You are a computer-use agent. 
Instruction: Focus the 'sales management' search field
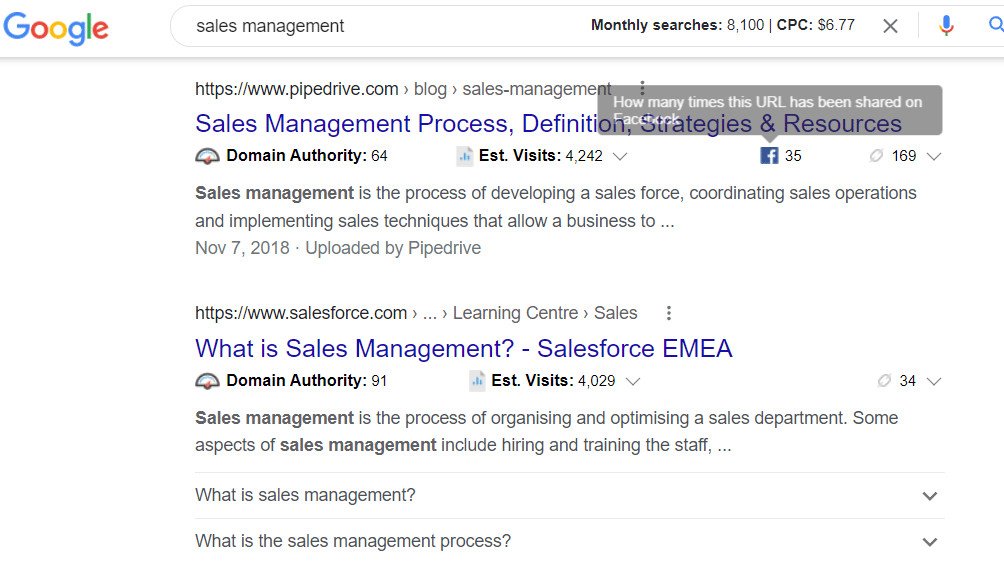pos(384,26)
